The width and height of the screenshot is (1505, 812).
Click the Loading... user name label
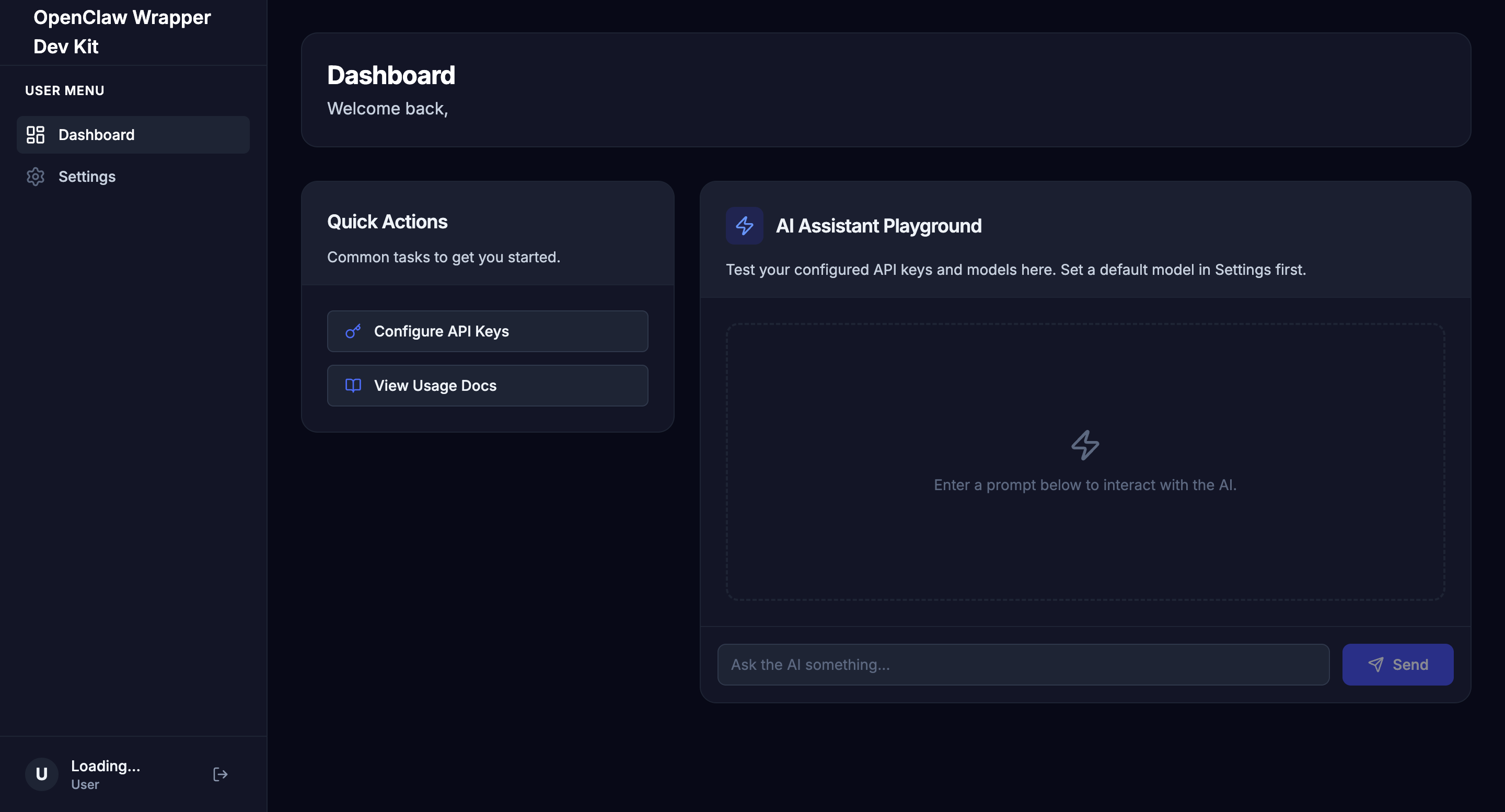tap(106, 766)
